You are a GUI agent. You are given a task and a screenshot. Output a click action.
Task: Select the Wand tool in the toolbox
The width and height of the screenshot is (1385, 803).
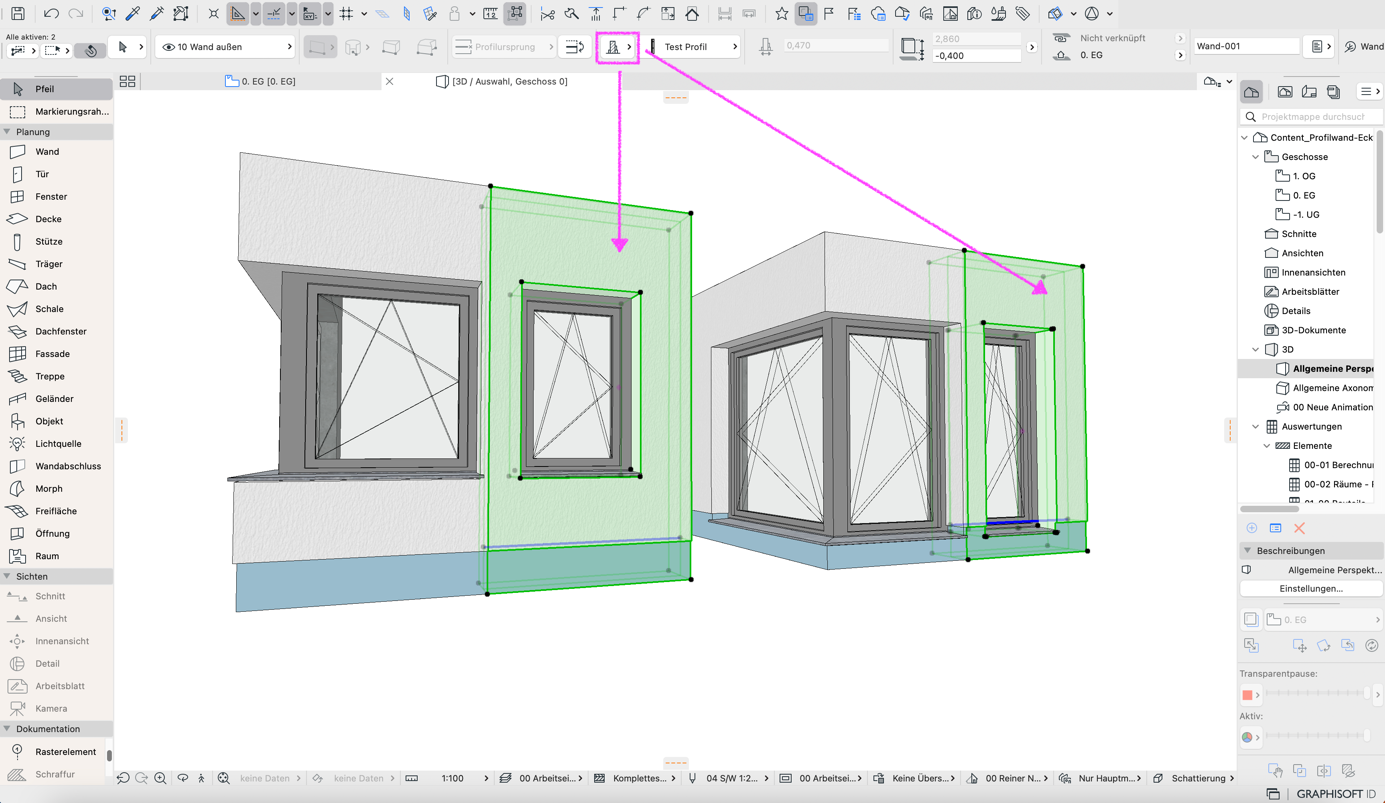point(56,152)
